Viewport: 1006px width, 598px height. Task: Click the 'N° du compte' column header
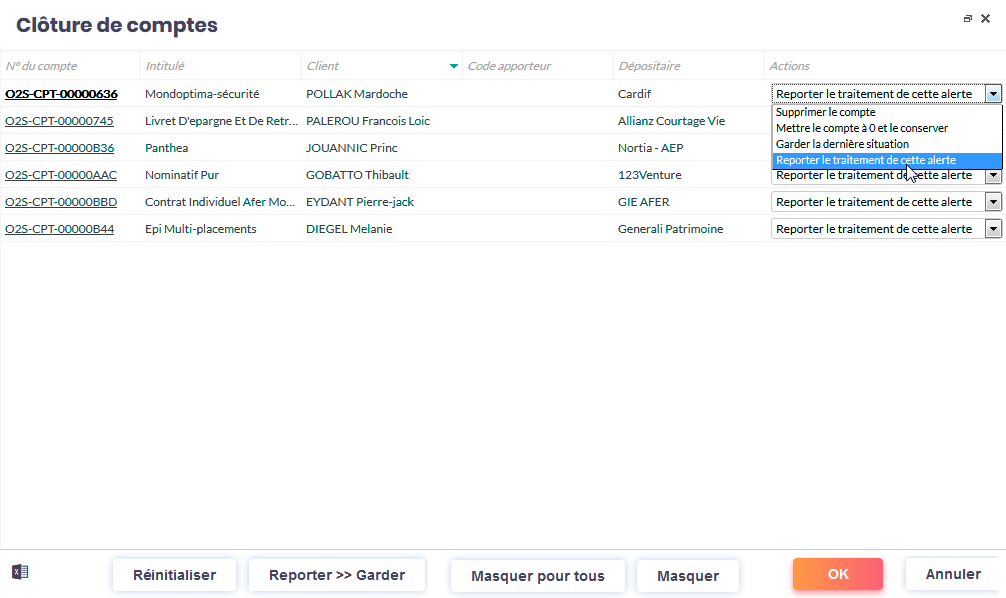click(41, 66)
